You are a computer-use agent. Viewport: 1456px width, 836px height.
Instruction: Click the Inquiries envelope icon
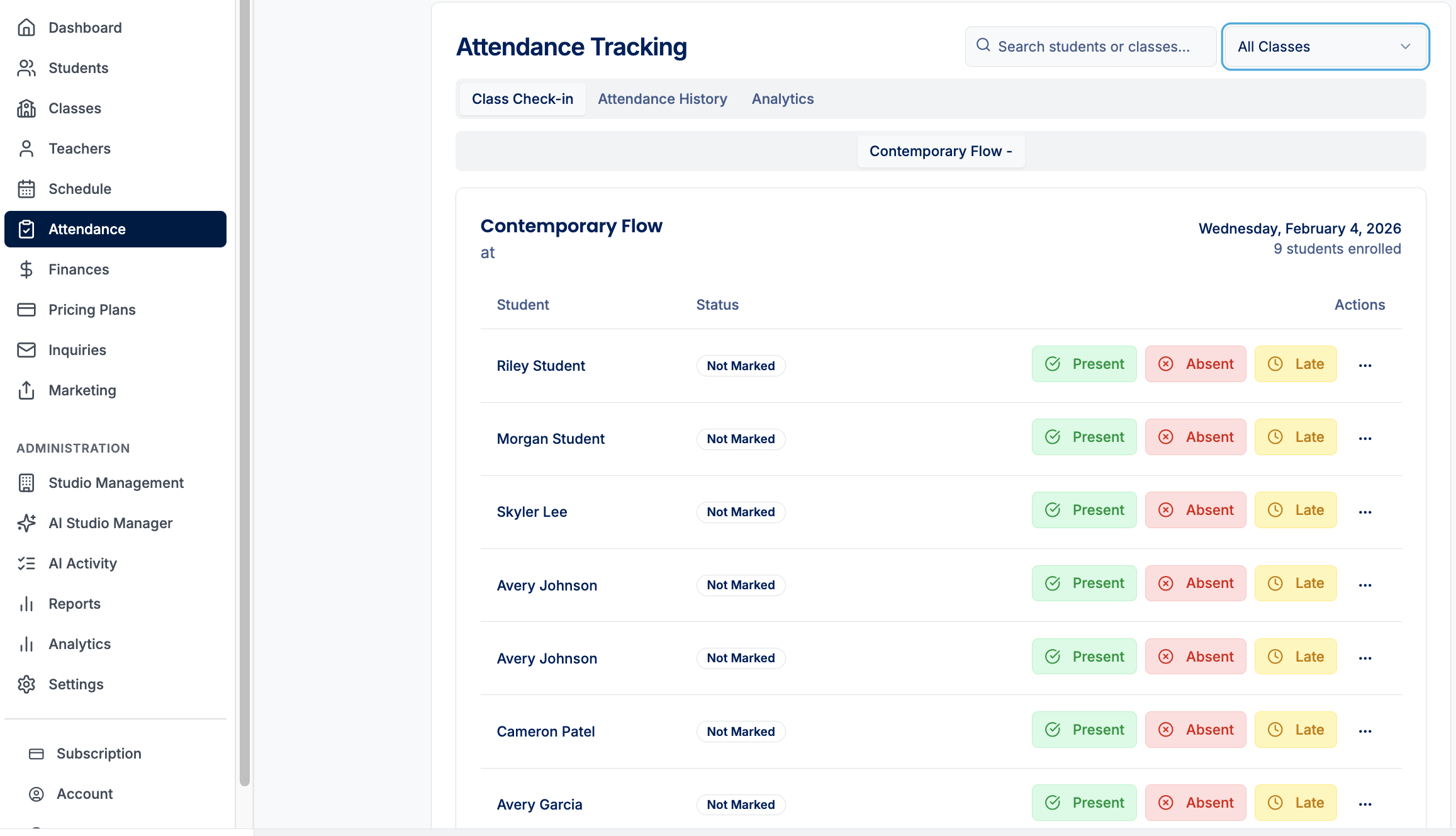click(x=26, y=350)
